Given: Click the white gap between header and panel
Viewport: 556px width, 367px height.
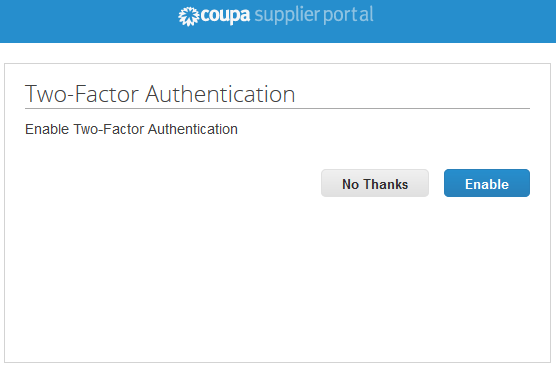Looking at the screenshot, I should [278, 53].
